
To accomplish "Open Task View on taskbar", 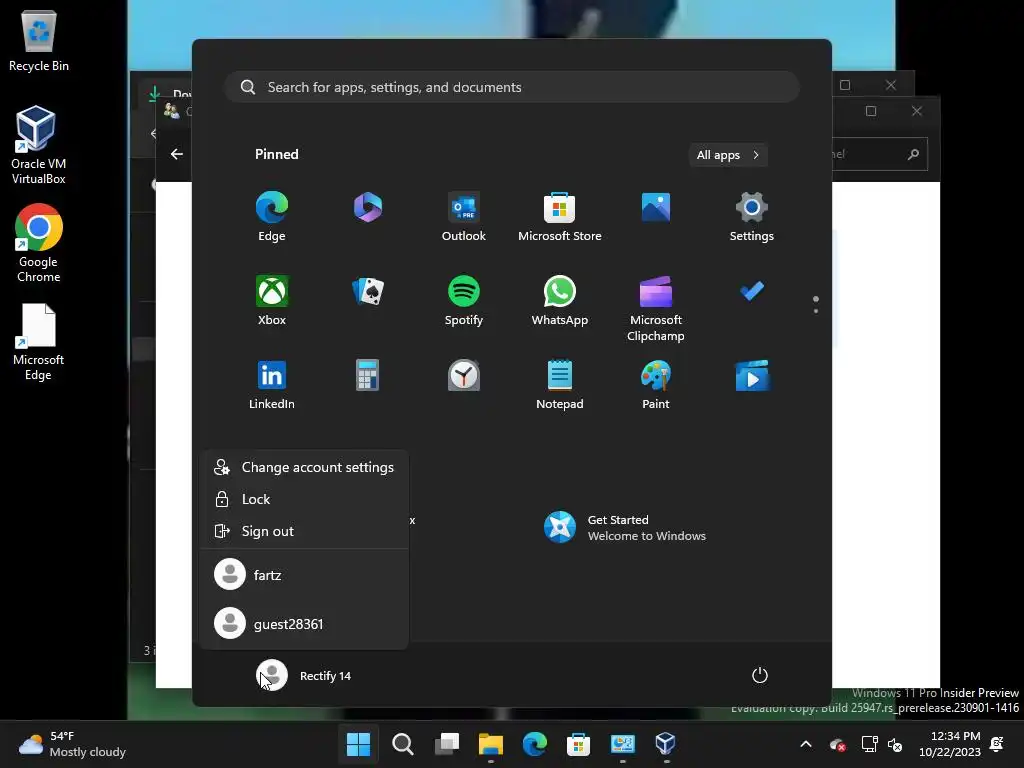I will (x=447, y=744).
